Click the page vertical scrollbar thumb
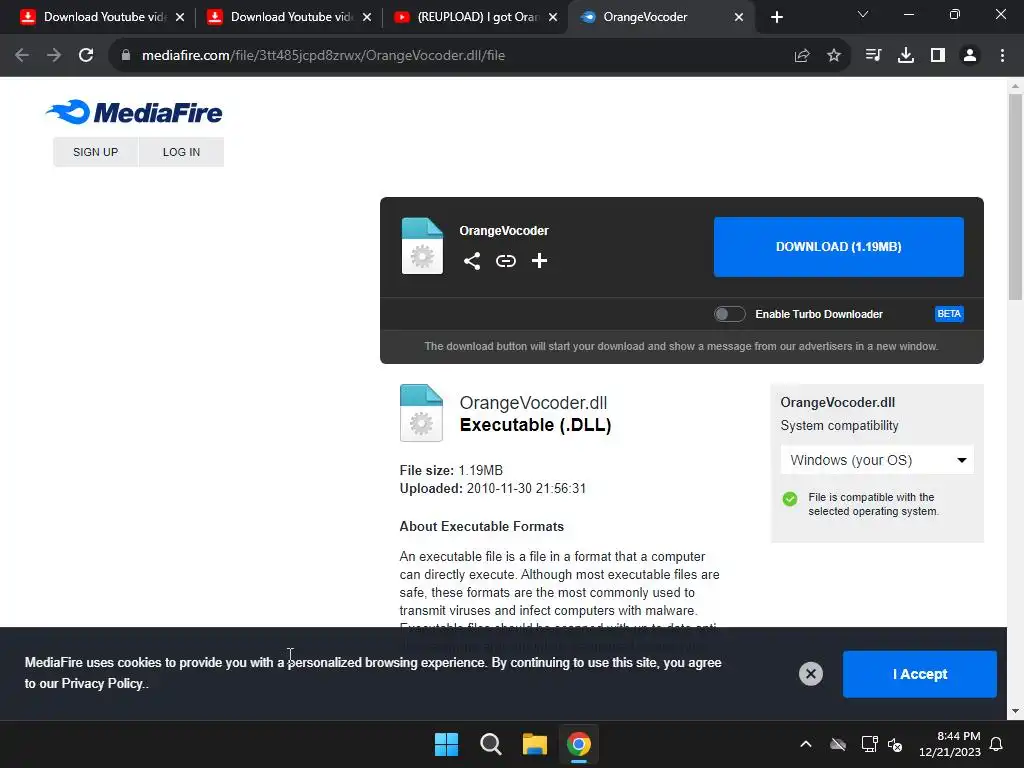 pos(1015,196)
